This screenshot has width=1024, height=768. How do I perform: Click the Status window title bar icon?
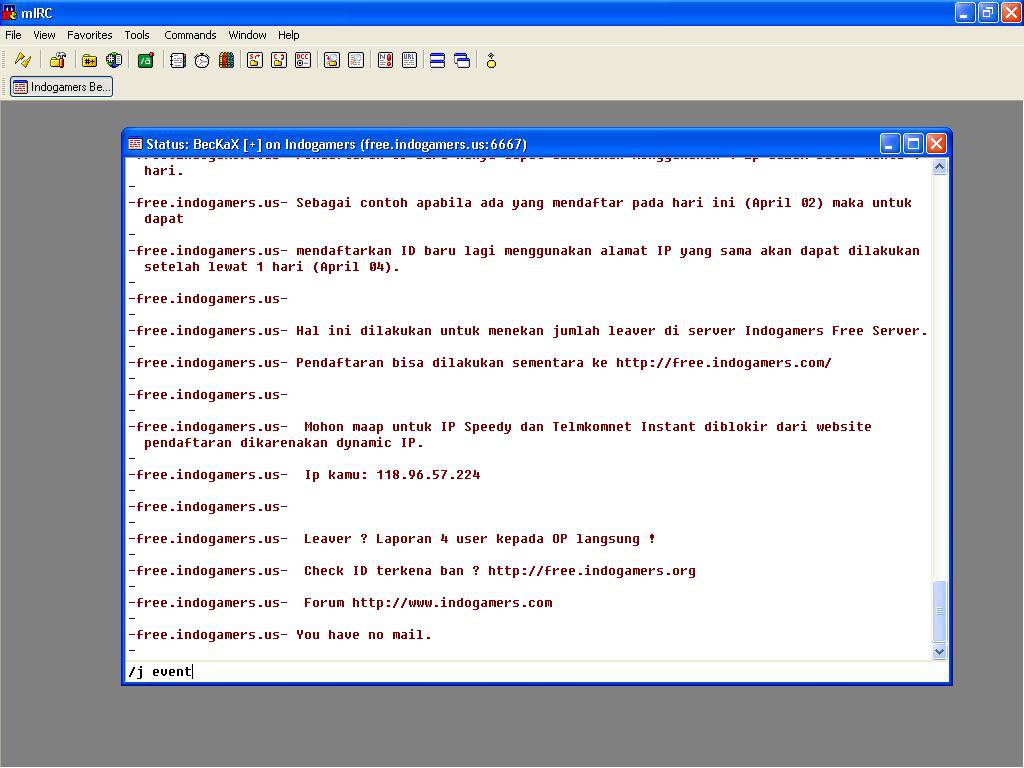point(135,144)
